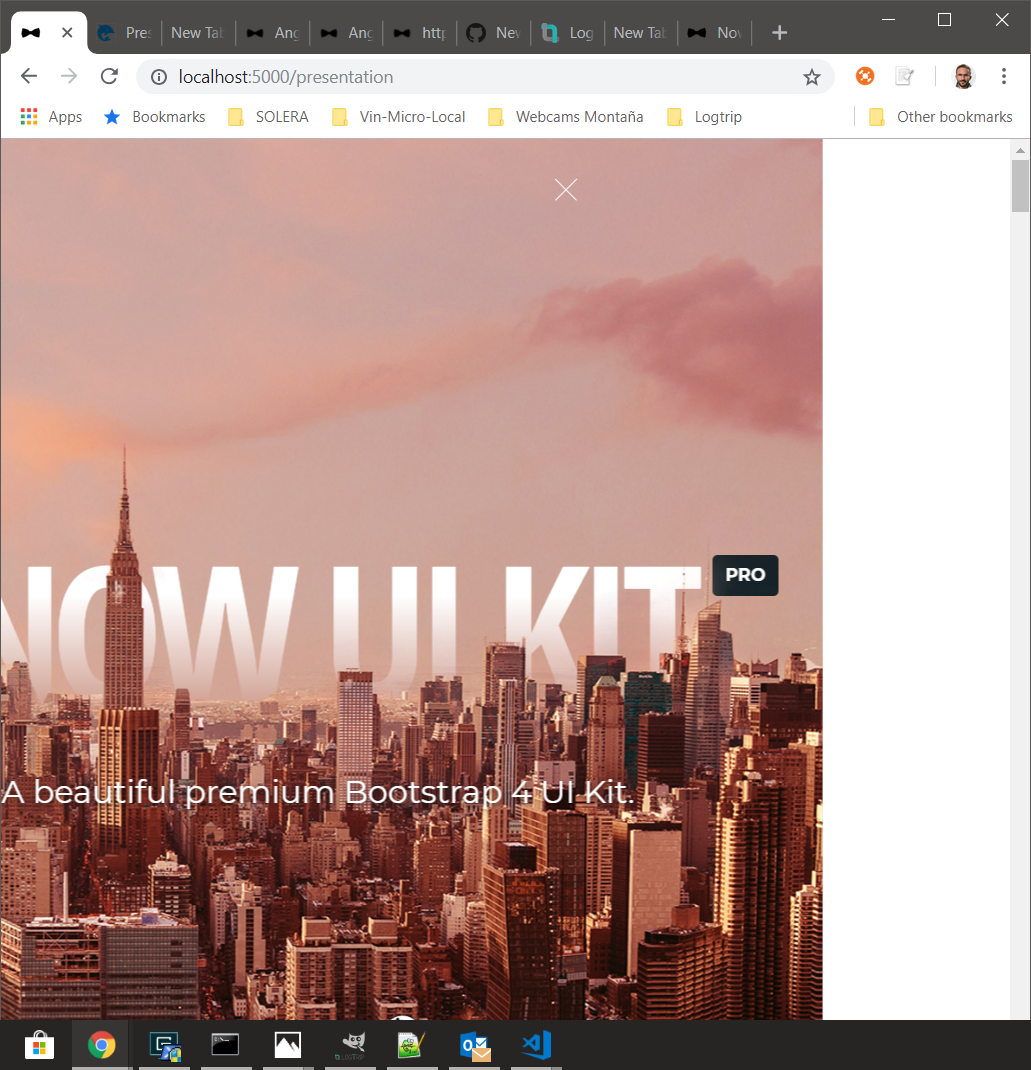Open a new browser tab with the plus icon

778,32
